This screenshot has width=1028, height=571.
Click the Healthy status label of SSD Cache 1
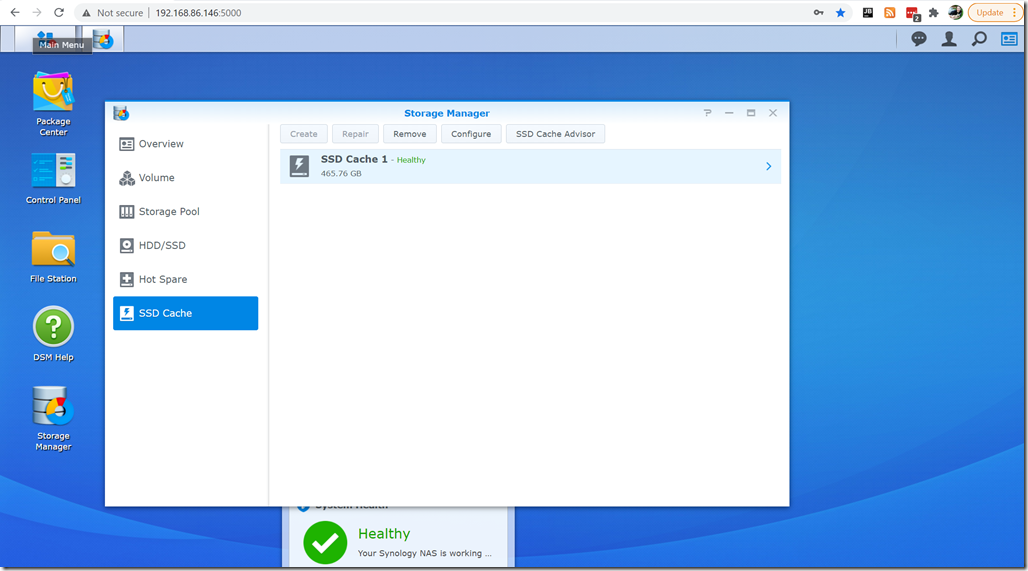click(x=411, y=160)
